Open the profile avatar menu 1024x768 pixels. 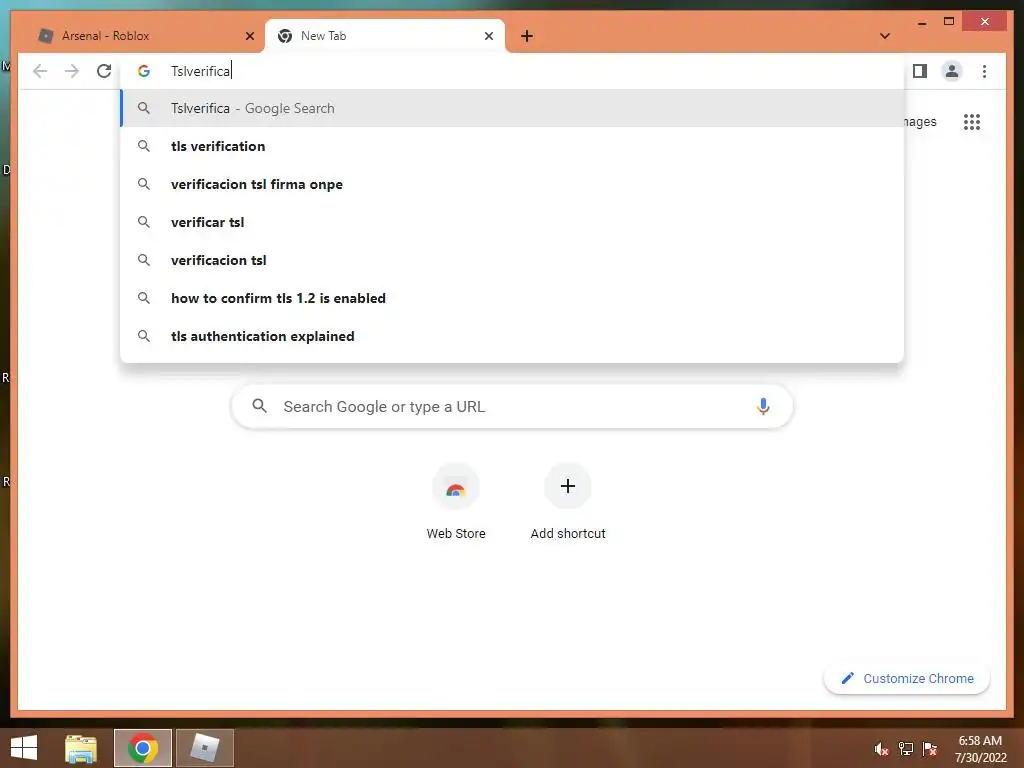tap(952, 71)
